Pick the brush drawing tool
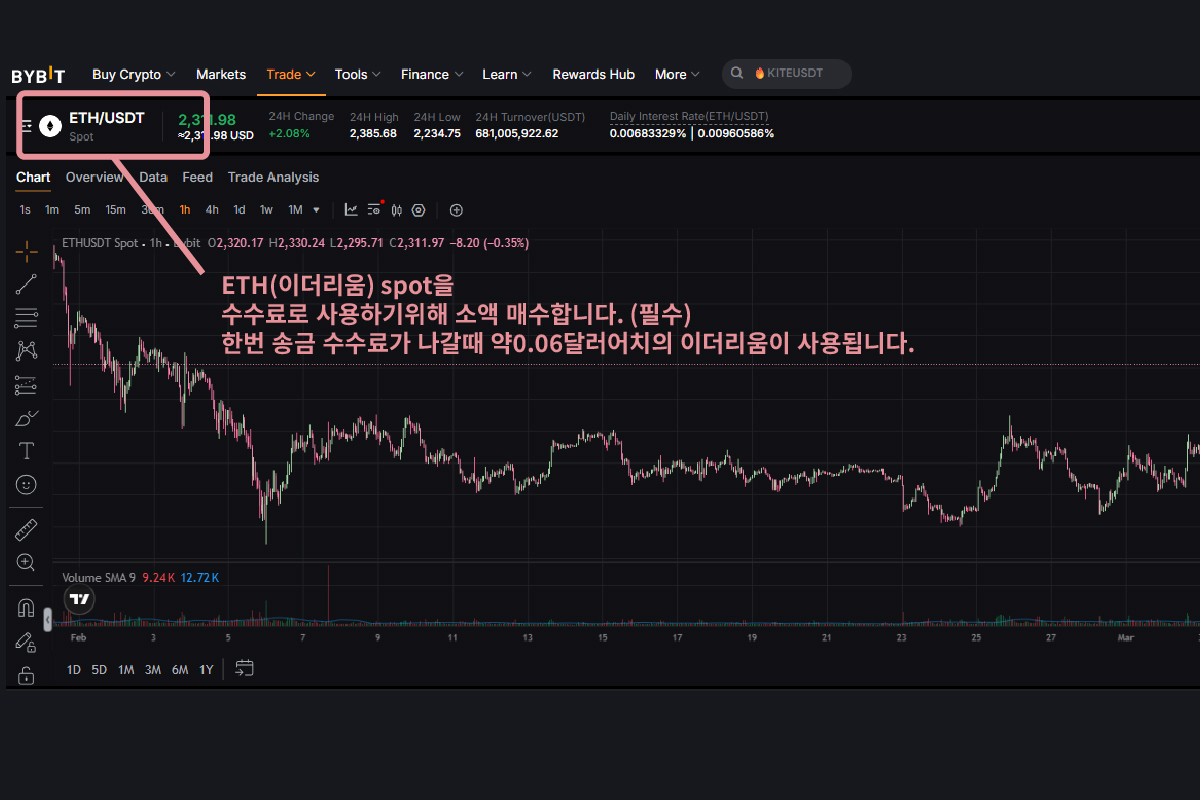Viewport: 1200px width, 800px height. point(27,418)
